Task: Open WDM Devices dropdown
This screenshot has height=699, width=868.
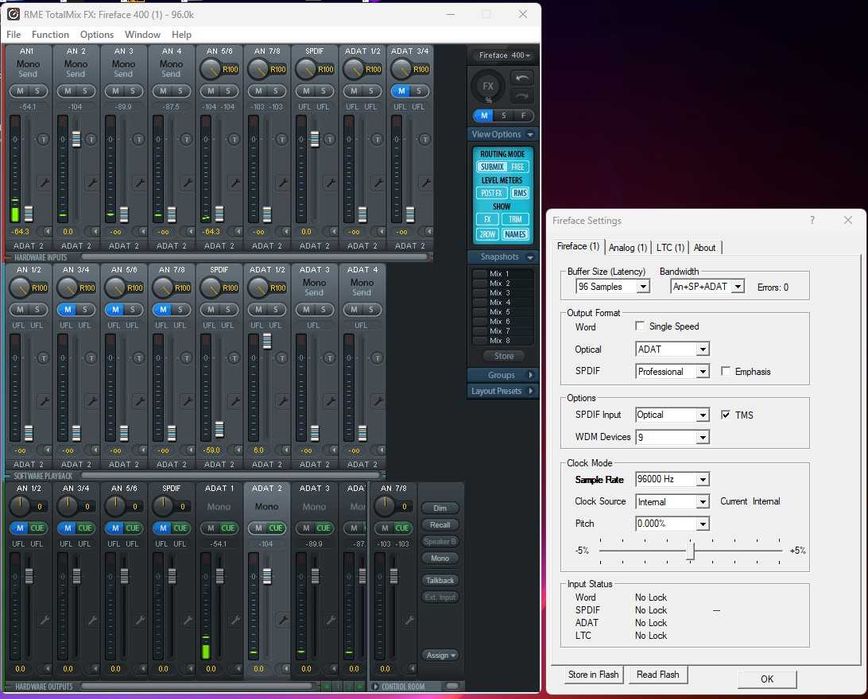Action: [x=702, y=437]
